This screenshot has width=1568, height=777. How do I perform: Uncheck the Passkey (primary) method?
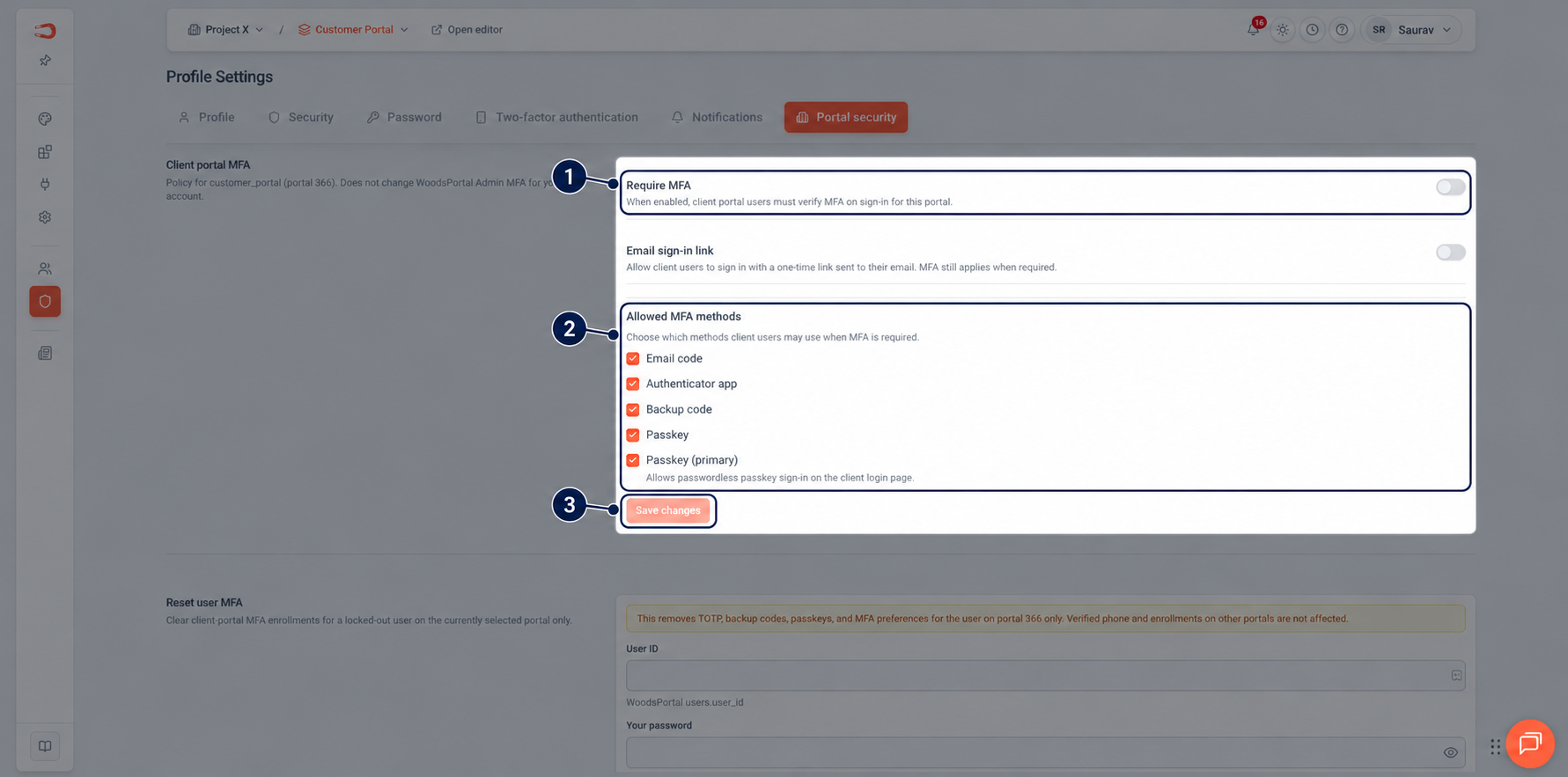click(633, 460)
